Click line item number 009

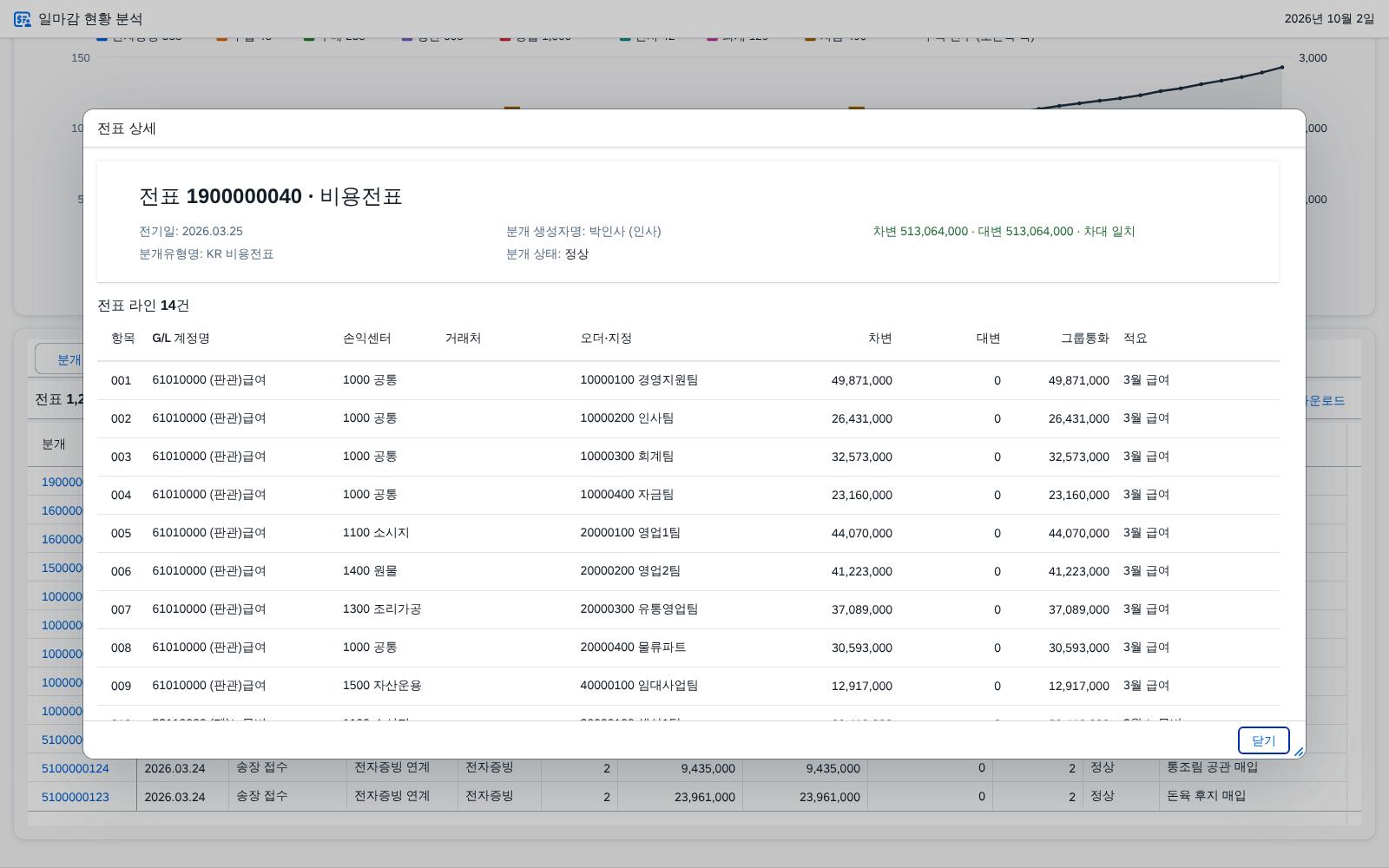coord(121,686)
